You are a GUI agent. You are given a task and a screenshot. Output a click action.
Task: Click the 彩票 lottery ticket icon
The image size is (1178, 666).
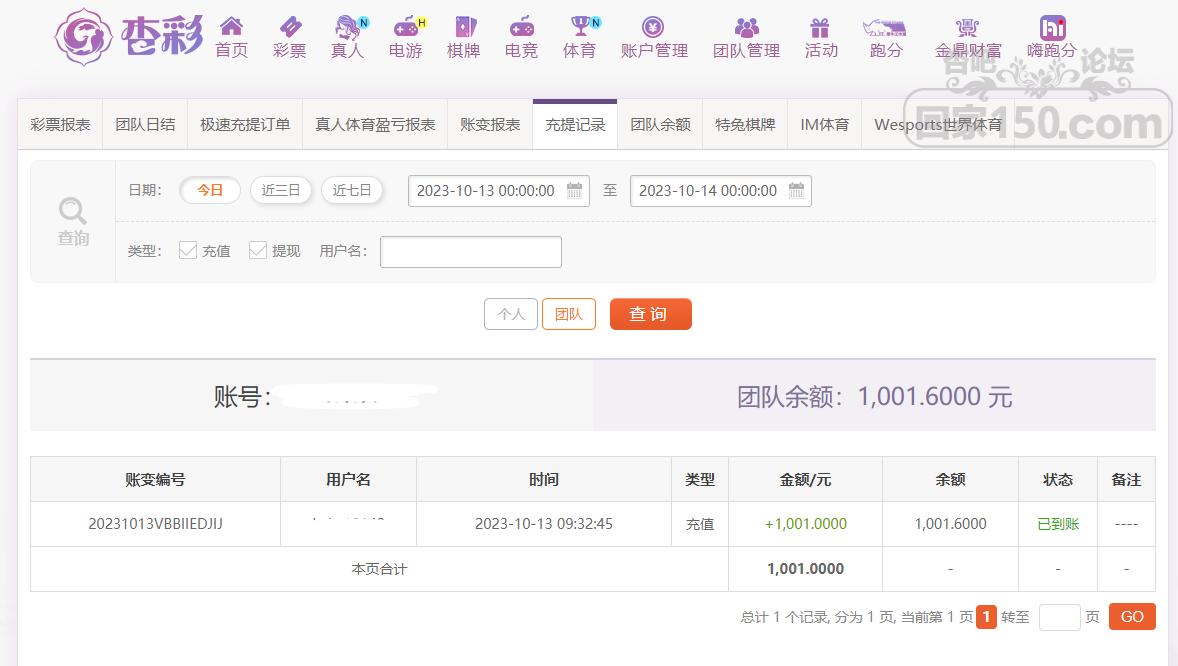point(289,26)
